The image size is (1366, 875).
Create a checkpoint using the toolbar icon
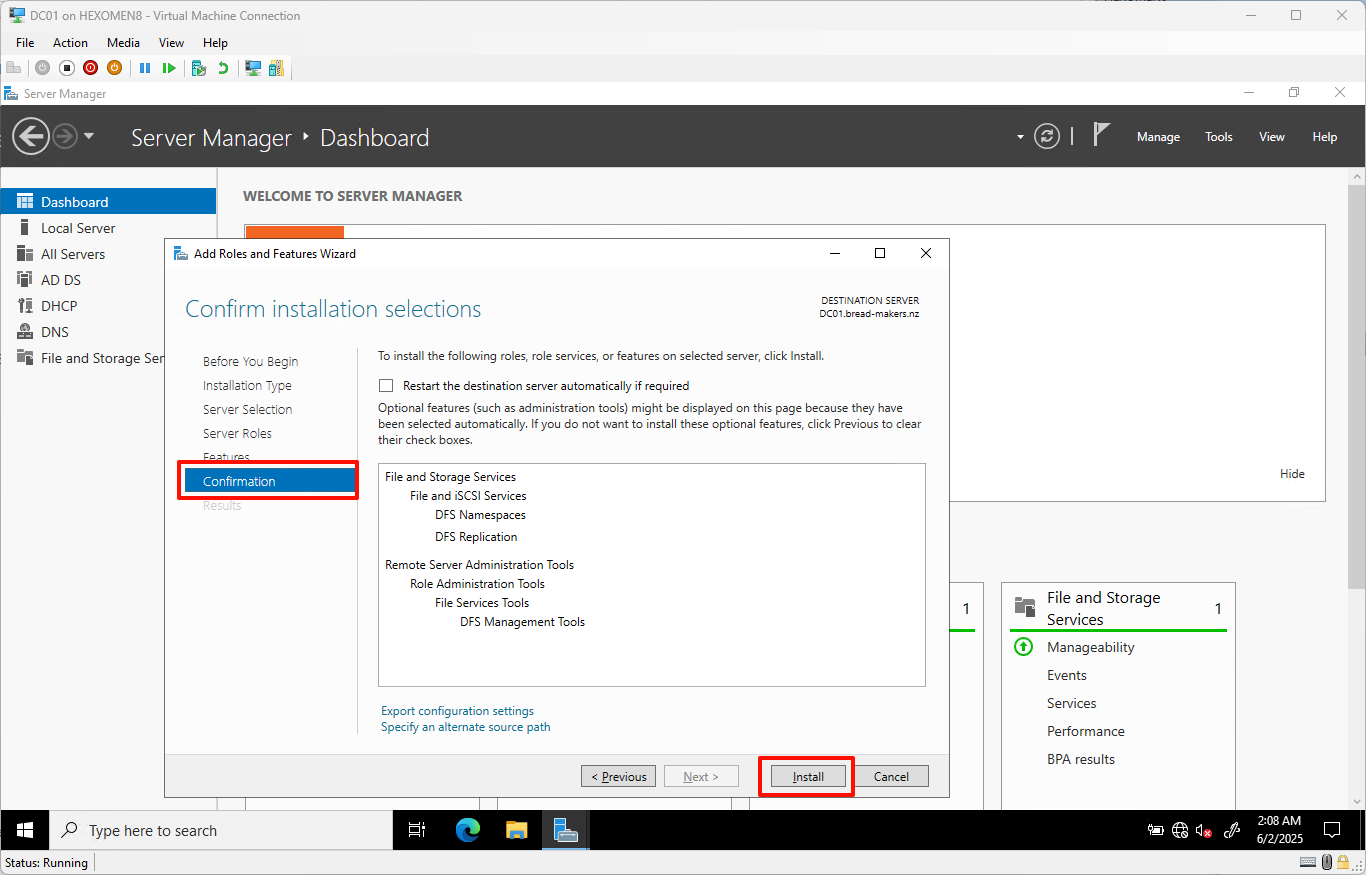pos(199,68)
